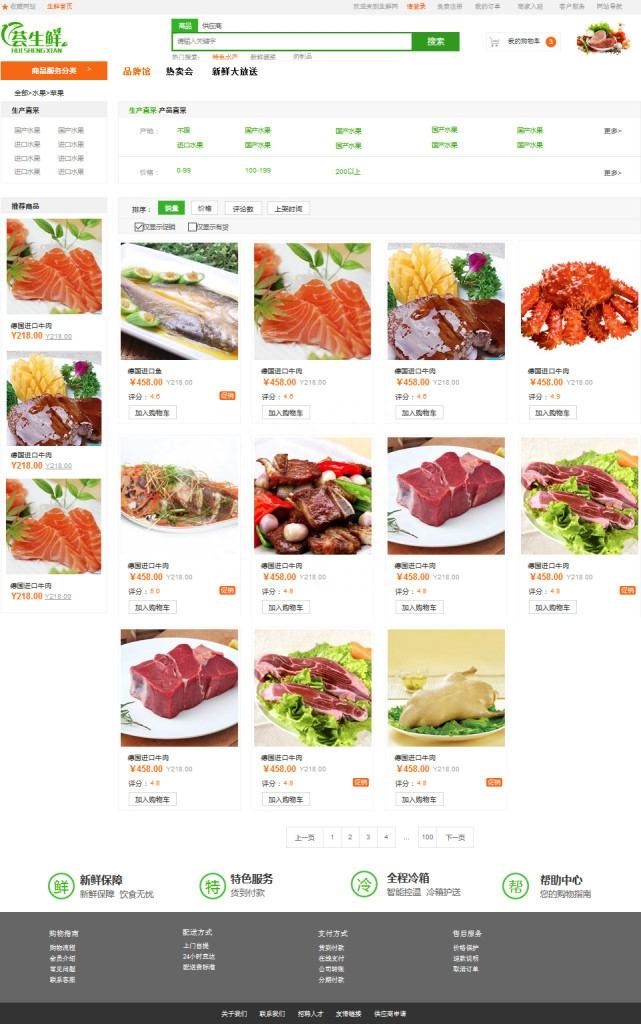This screenshot has width=641, height=1024.
Task: Tick the unchecked second filter checkbox
Action: click(192, 227)
